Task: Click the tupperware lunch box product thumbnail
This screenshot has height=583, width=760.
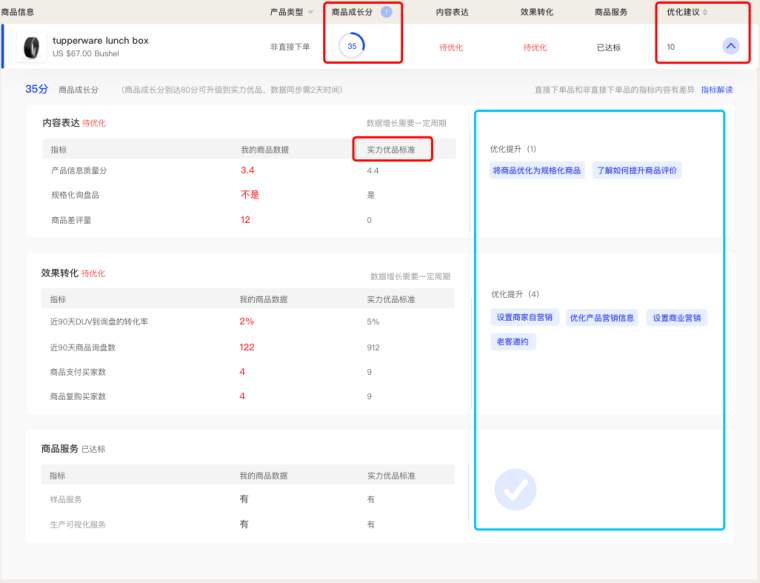Action: [32, 47]
